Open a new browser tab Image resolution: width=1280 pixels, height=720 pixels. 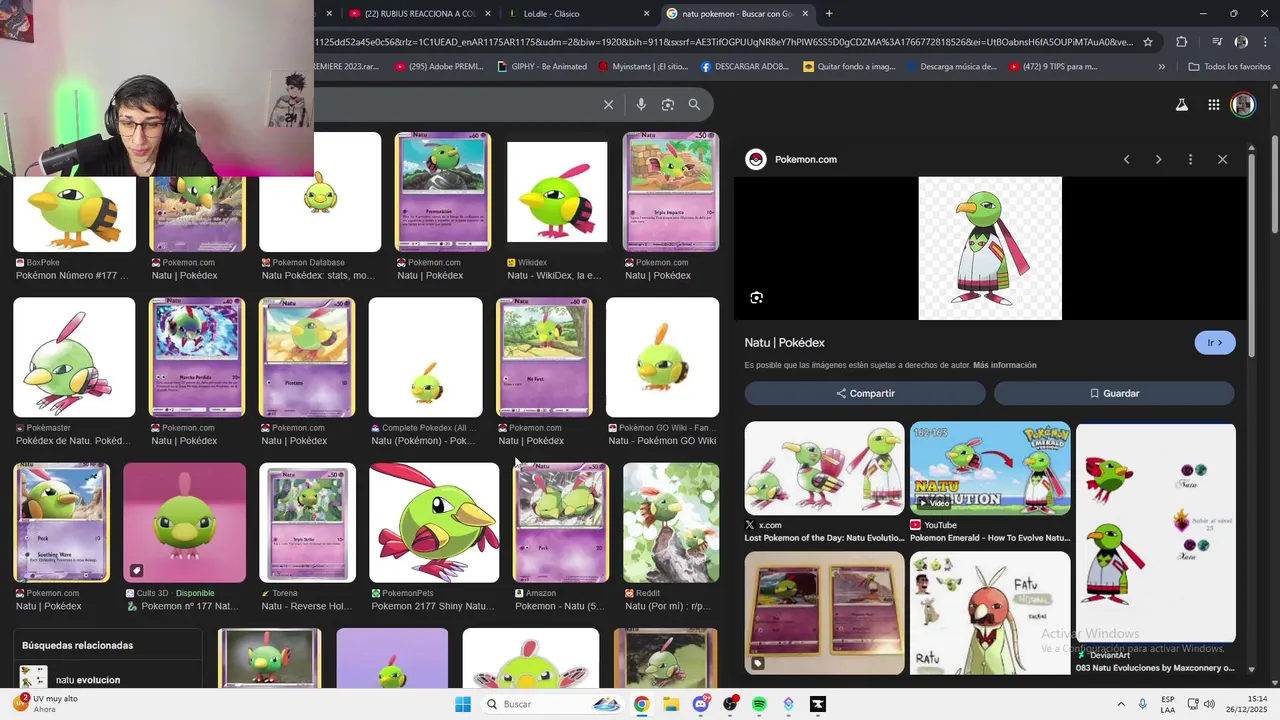829,14
